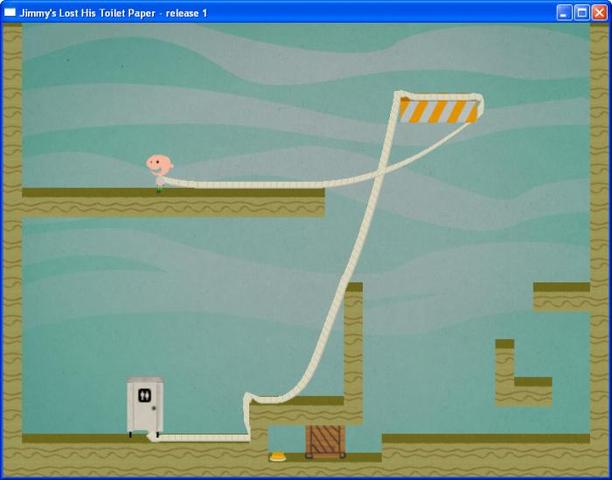The width and height of the screenshot is (612, 480).
Task: Click the restroom sign on the stall
Action: point(144,395)
